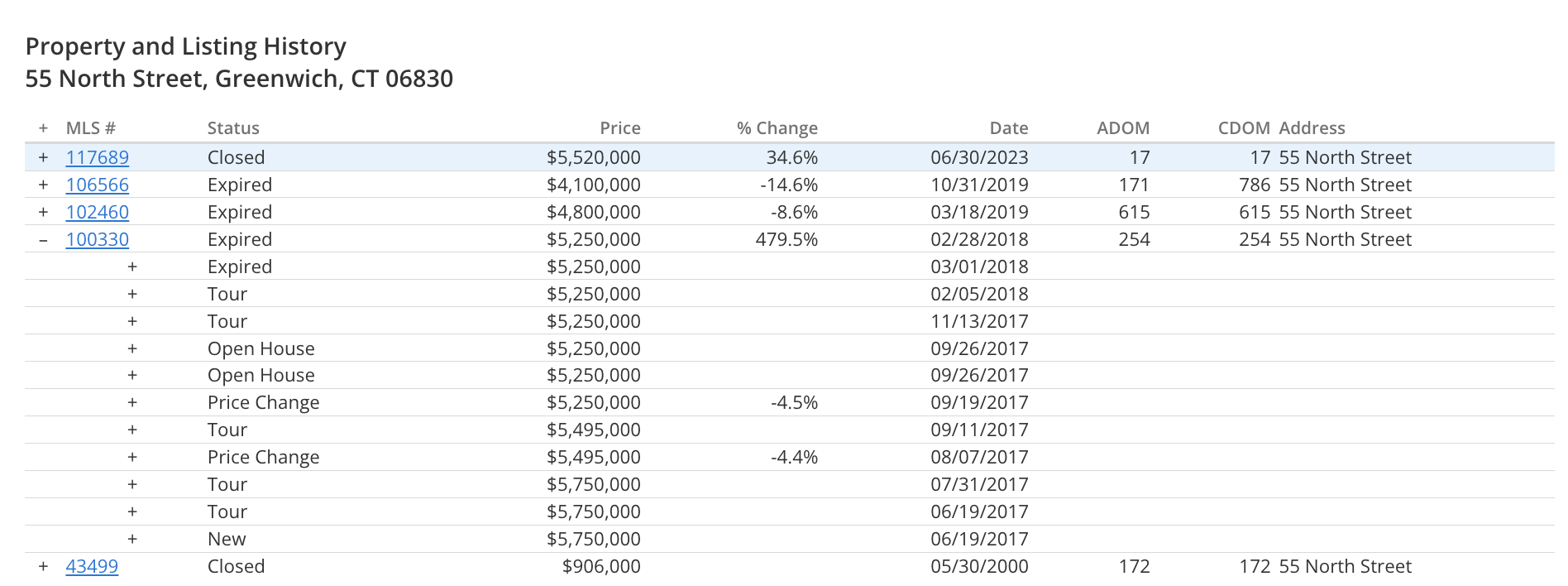Screen dimensions: 1568x586
Task: Open MLS listing link 117689
Action: tap(98, 157)
